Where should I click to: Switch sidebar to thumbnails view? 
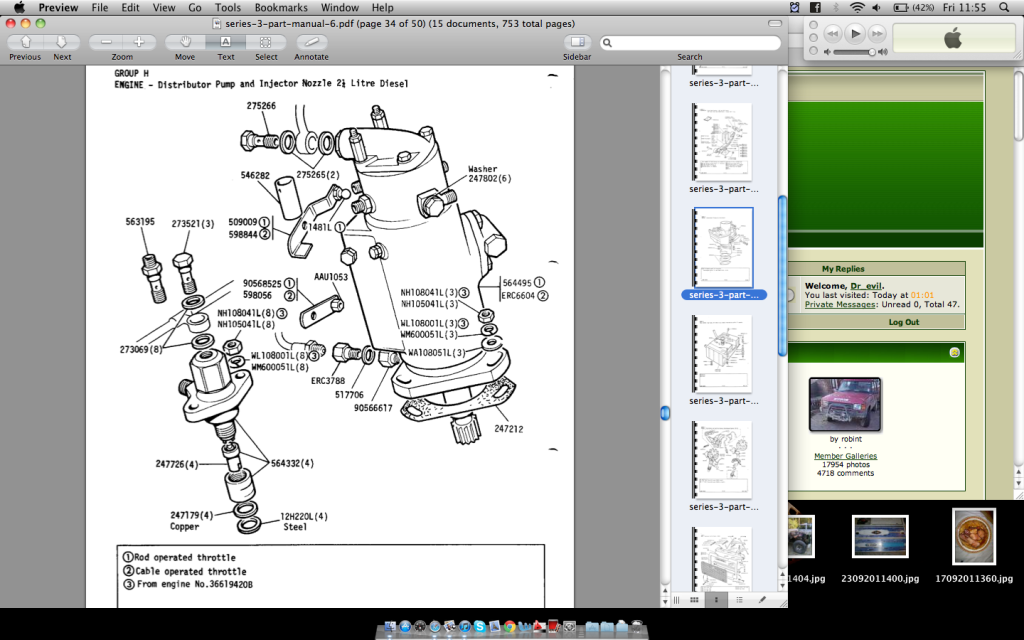coord(716,600)
